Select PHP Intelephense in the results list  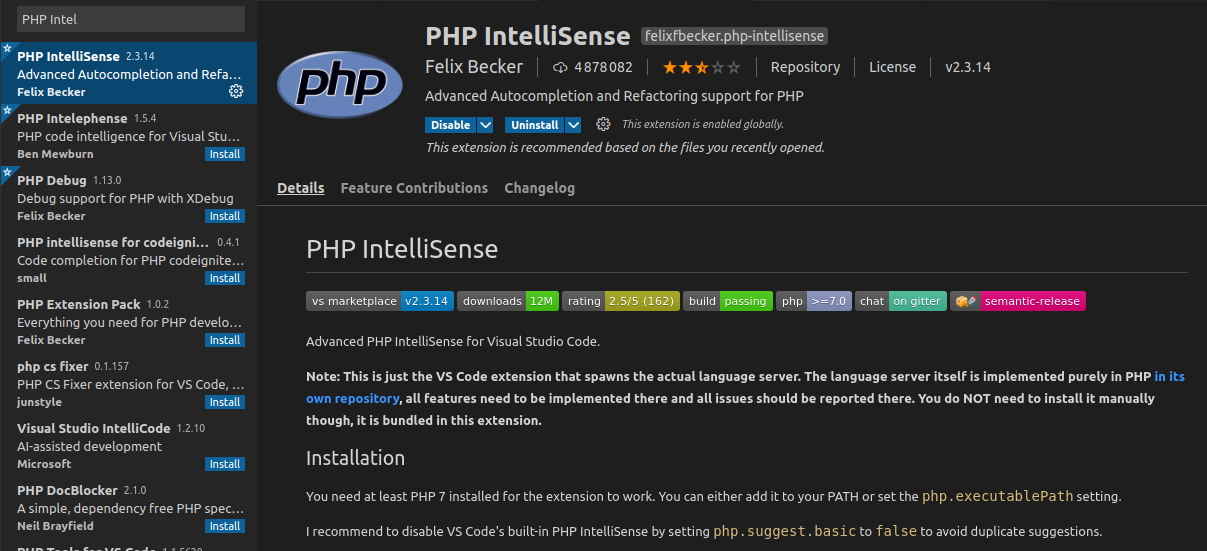pos(128,135)
